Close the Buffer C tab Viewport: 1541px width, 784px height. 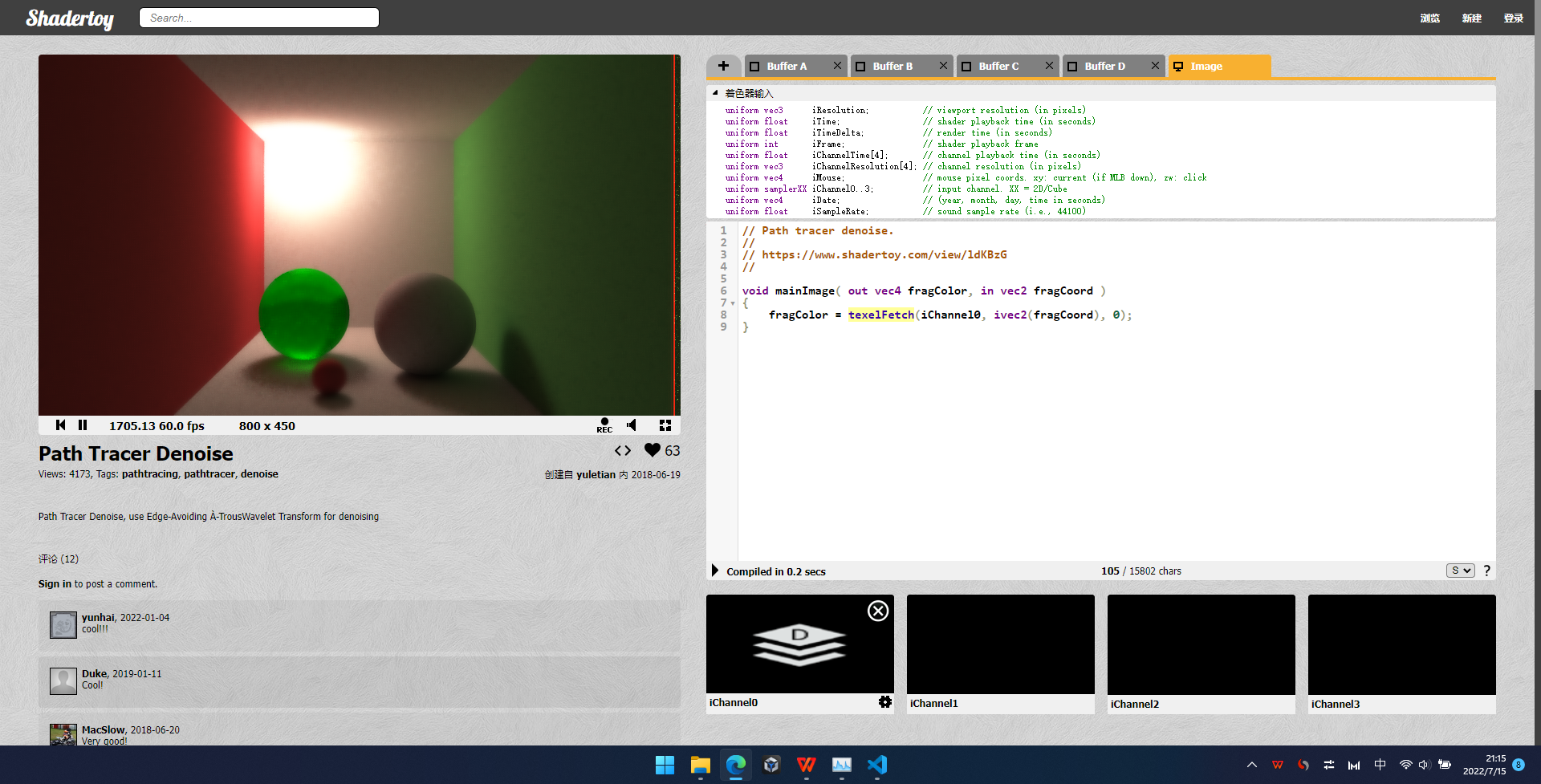pos(1049,66)
